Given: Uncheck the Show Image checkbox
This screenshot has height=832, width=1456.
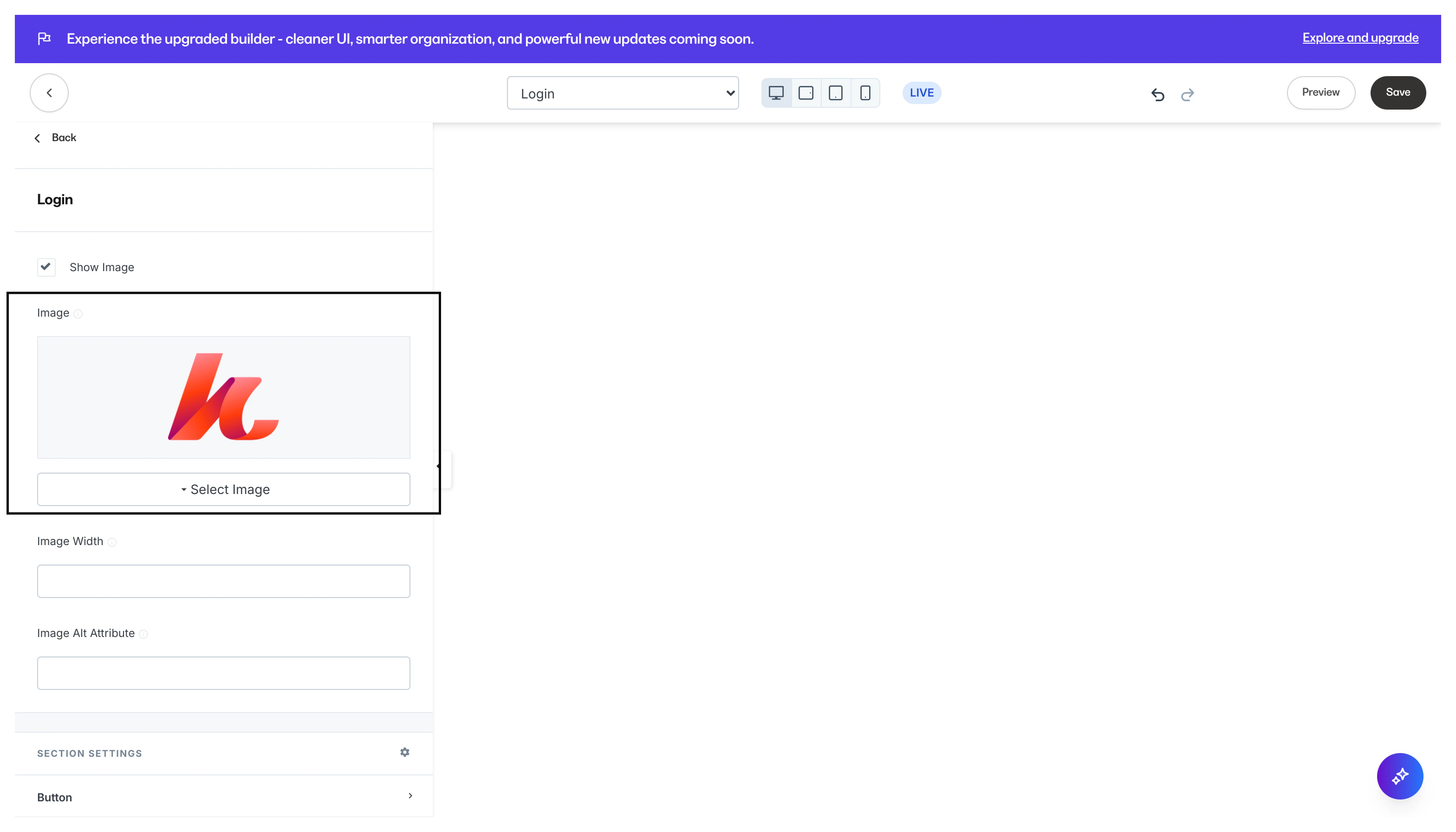Looking at the screenshot, I should (46, 267).
